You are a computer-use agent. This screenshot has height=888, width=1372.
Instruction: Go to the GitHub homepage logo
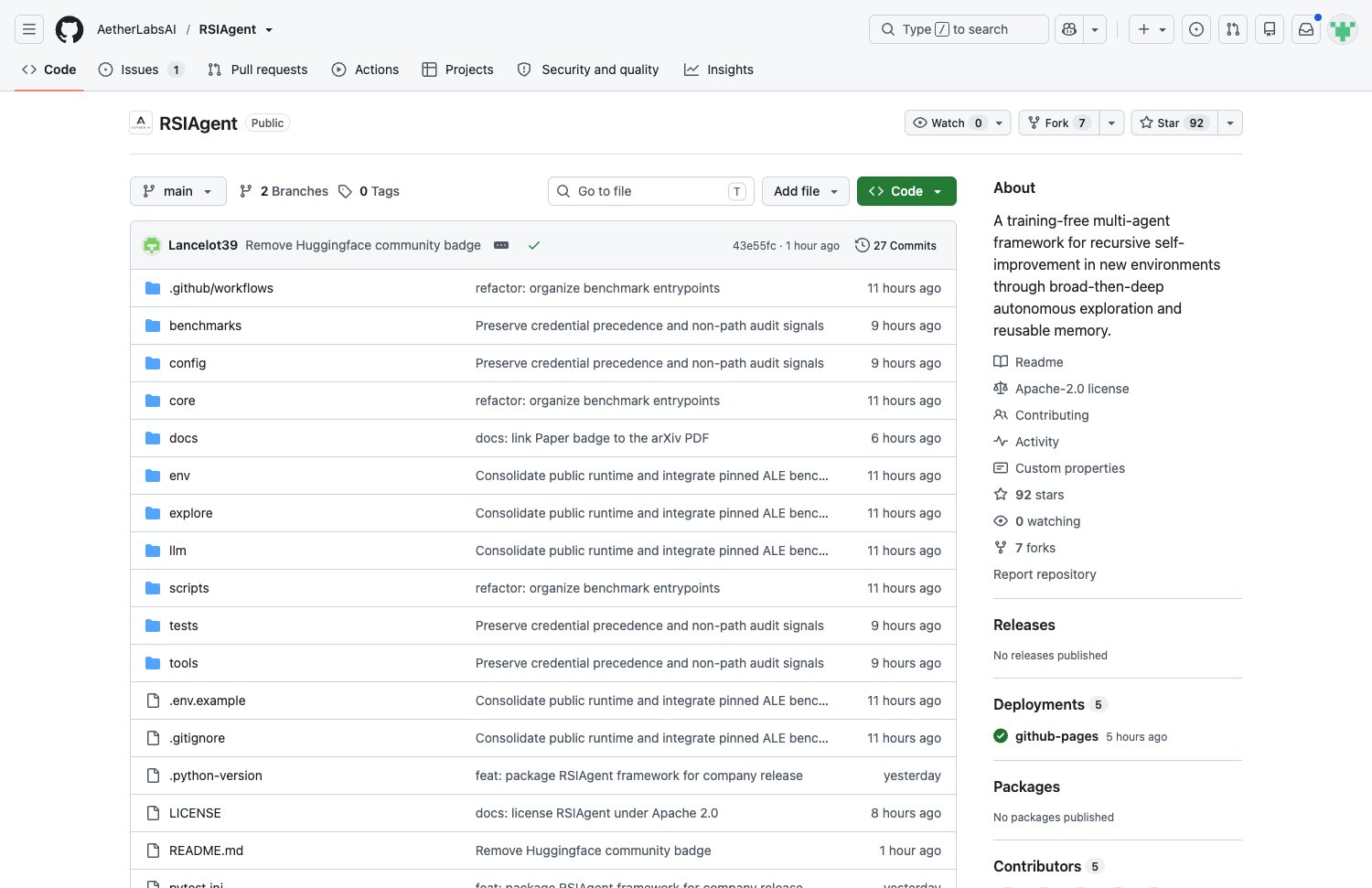pos(70,29)
